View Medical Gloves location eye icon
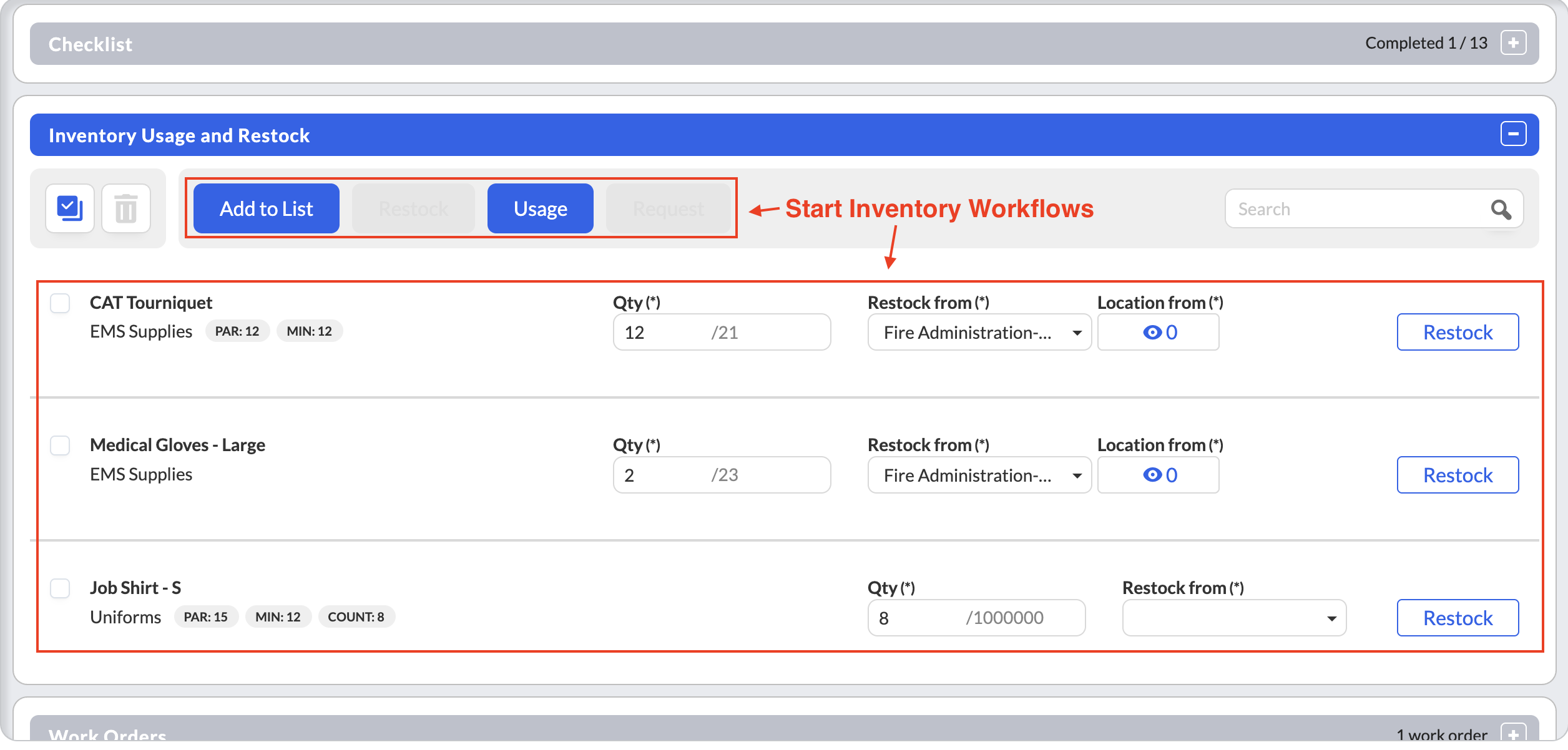The height and width of the screenshot is (750, 1568). pos(1152,475)
